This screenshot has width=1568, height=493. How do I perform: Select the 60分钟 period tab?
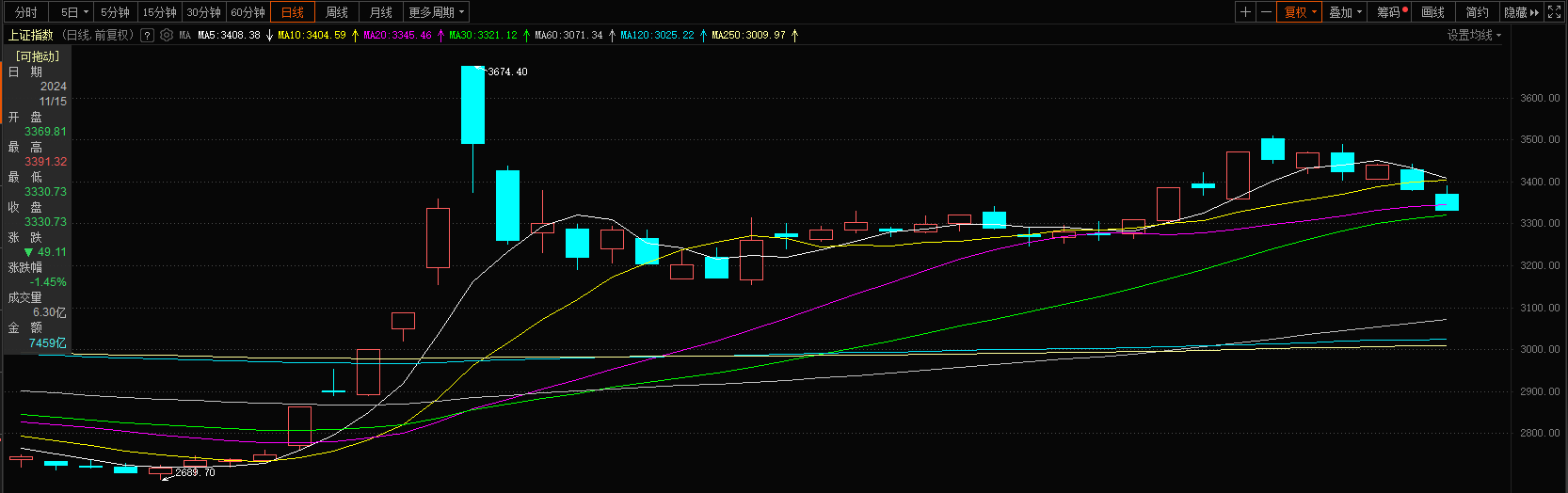tap(248, 12)
